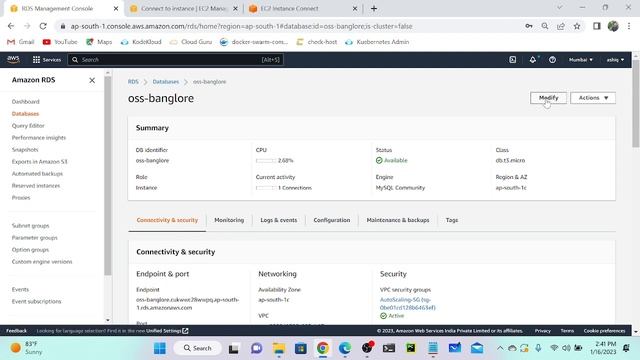Viewport: 640px width, 360px height.
Task: Click the Windows taskbar Search box
Action: (x=198, y=348)
